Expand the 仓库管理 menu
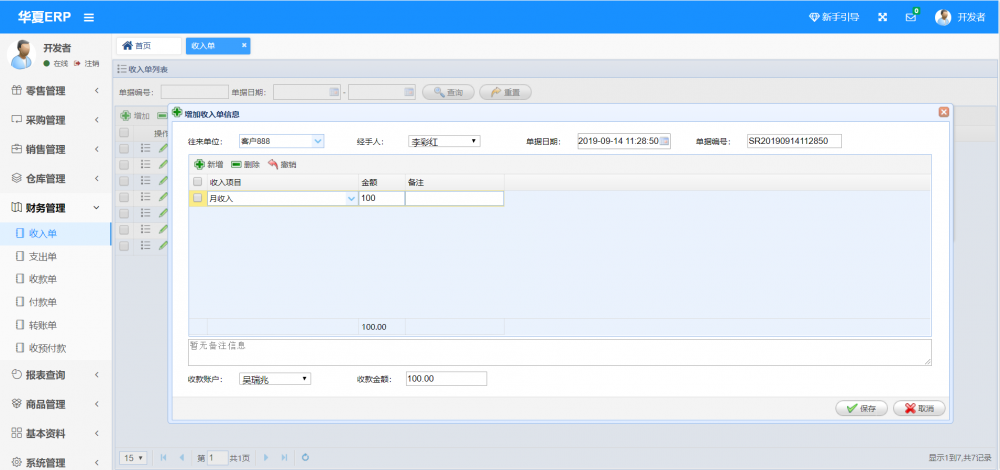Image resolution: width=1000 pixels, height=470 pixels. [x=55, y=179]
